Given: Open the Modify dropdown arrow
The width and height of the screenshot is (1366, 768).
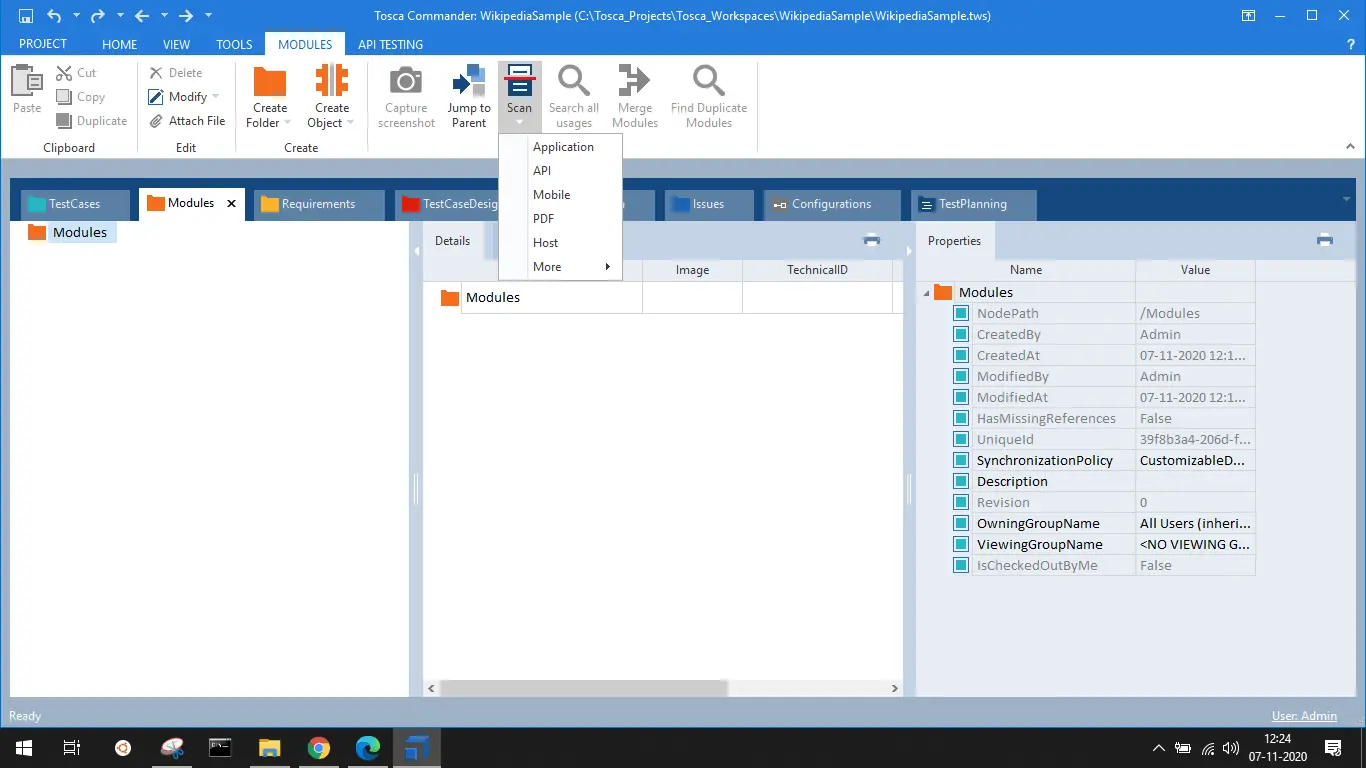Looking at the screenshot, I should click(215, 97).
